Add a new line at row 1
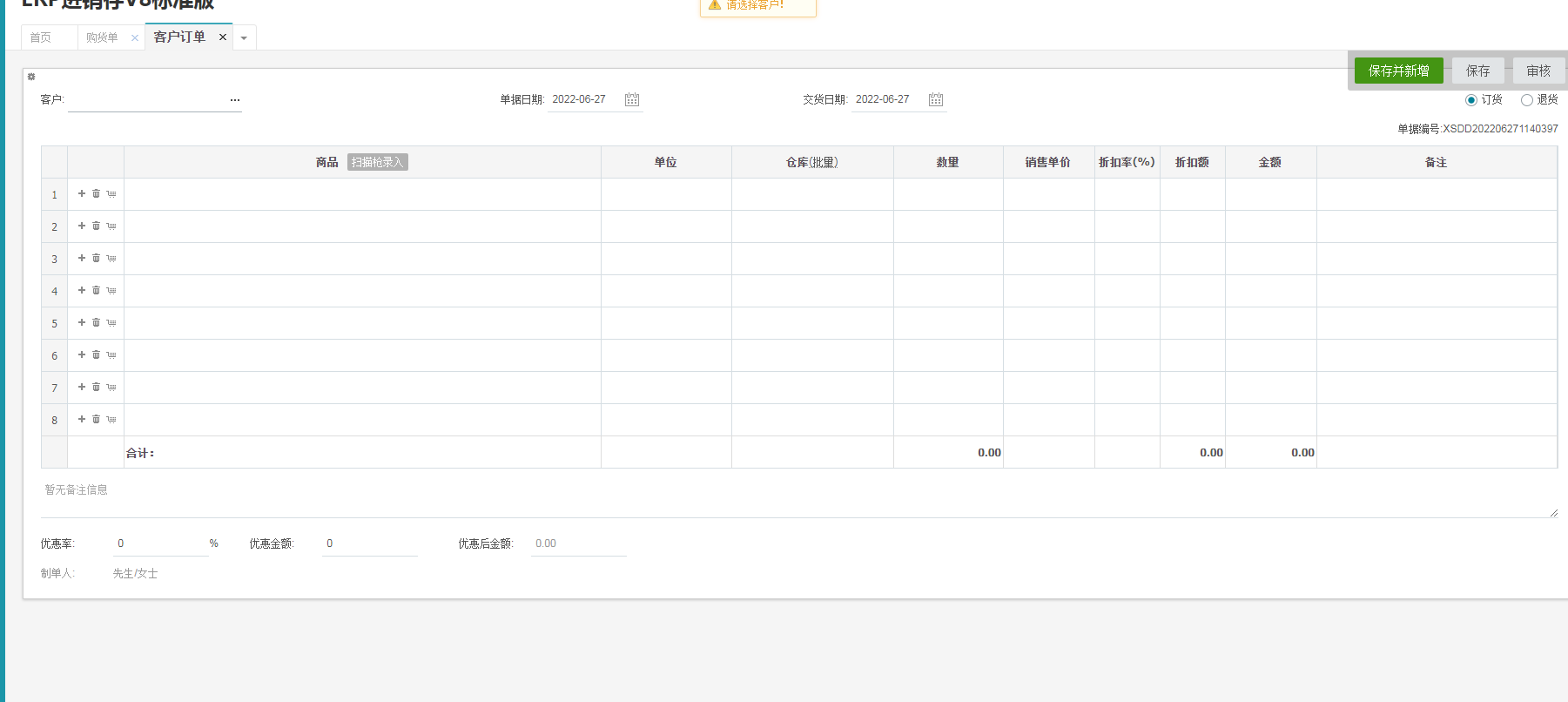Viewport: 1568px width, 702px height. [x=82, y=193]
